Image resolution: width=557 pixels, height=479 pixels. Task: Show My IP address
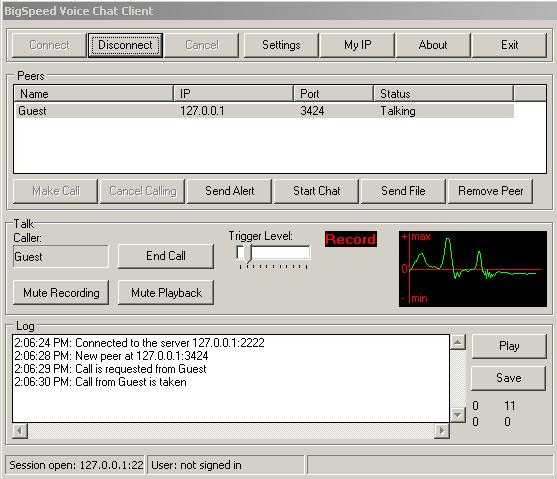(357, 45)
